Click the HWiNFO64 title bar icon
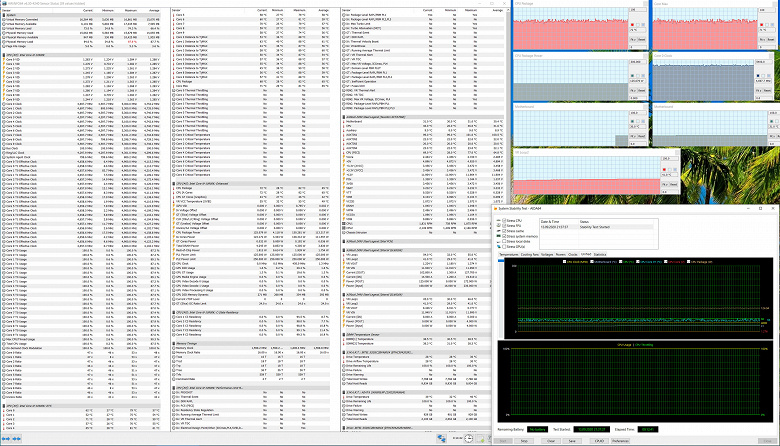This screenshot has width=780, height=446. pyautogui.click(x=3, y=3)
